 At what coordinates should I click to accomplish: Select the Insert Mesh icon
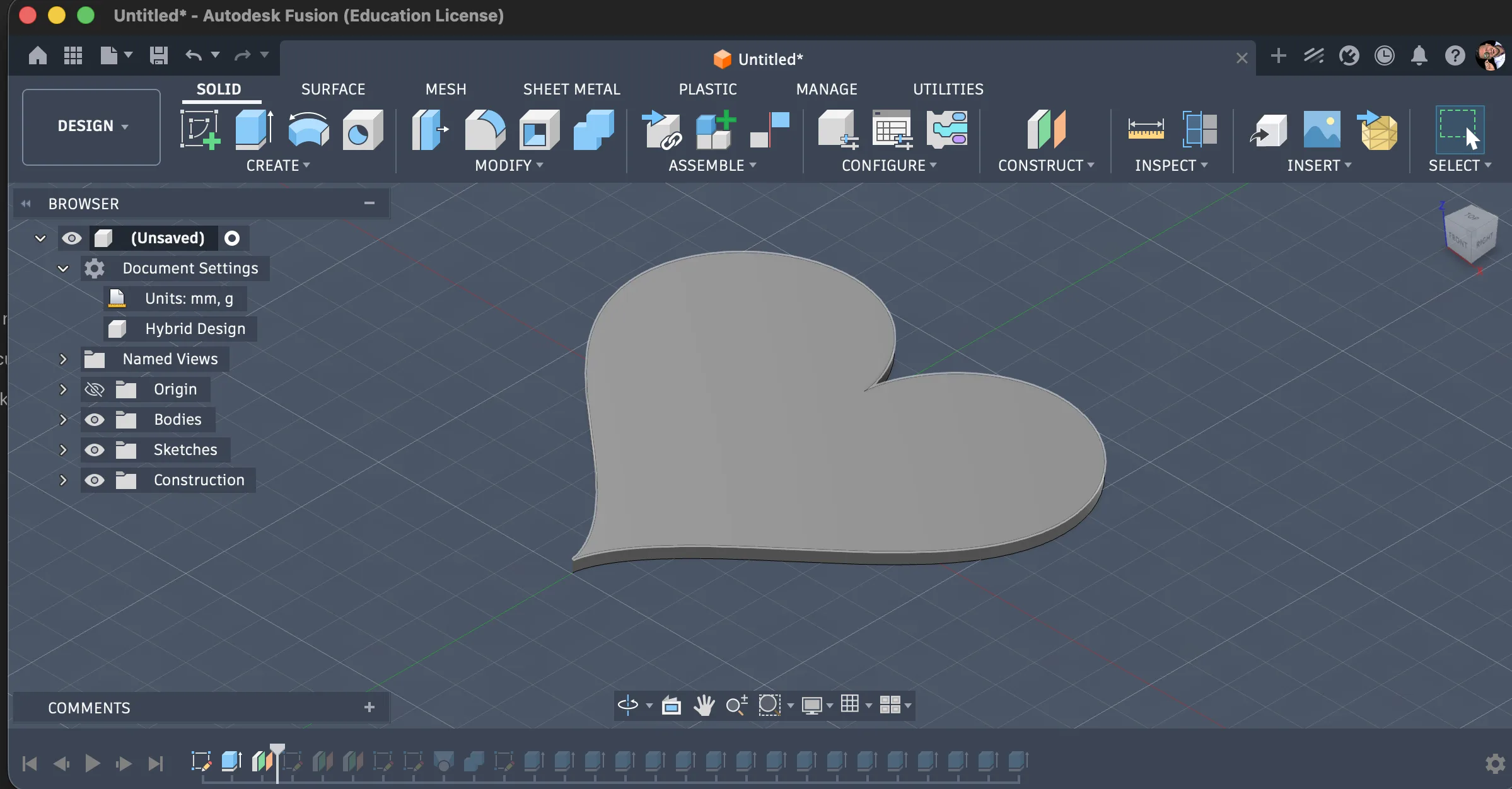point(1378,129)
